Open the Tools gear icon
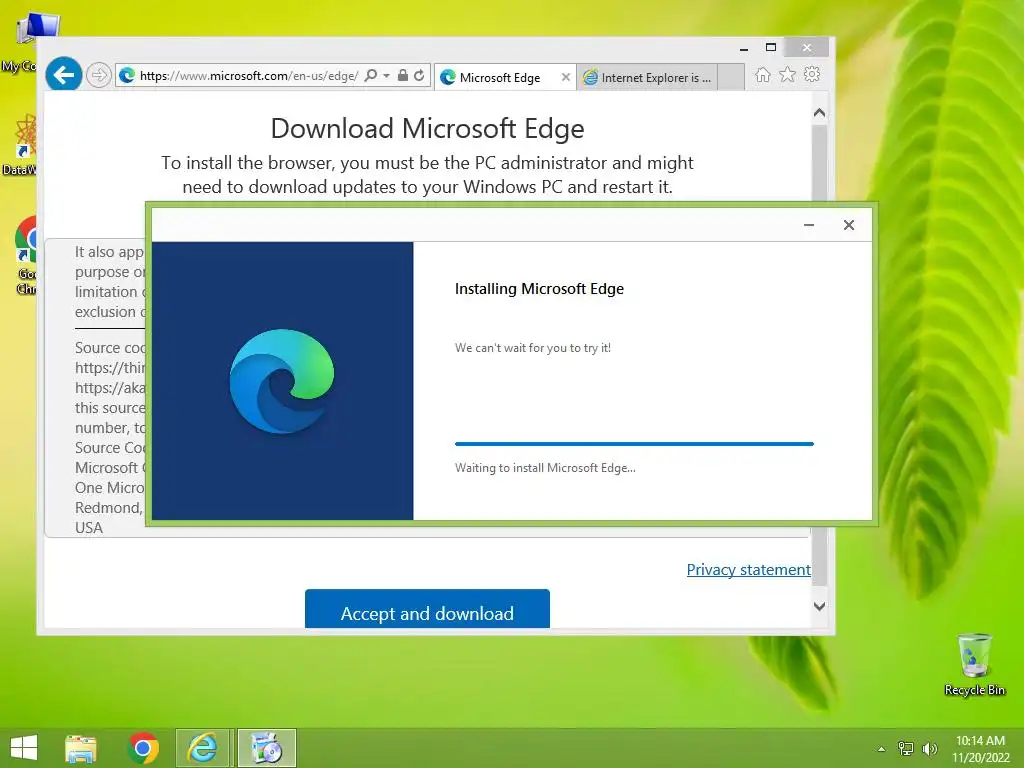The height and width of the screenshot is (768, 1024). [x=812, y=74]
